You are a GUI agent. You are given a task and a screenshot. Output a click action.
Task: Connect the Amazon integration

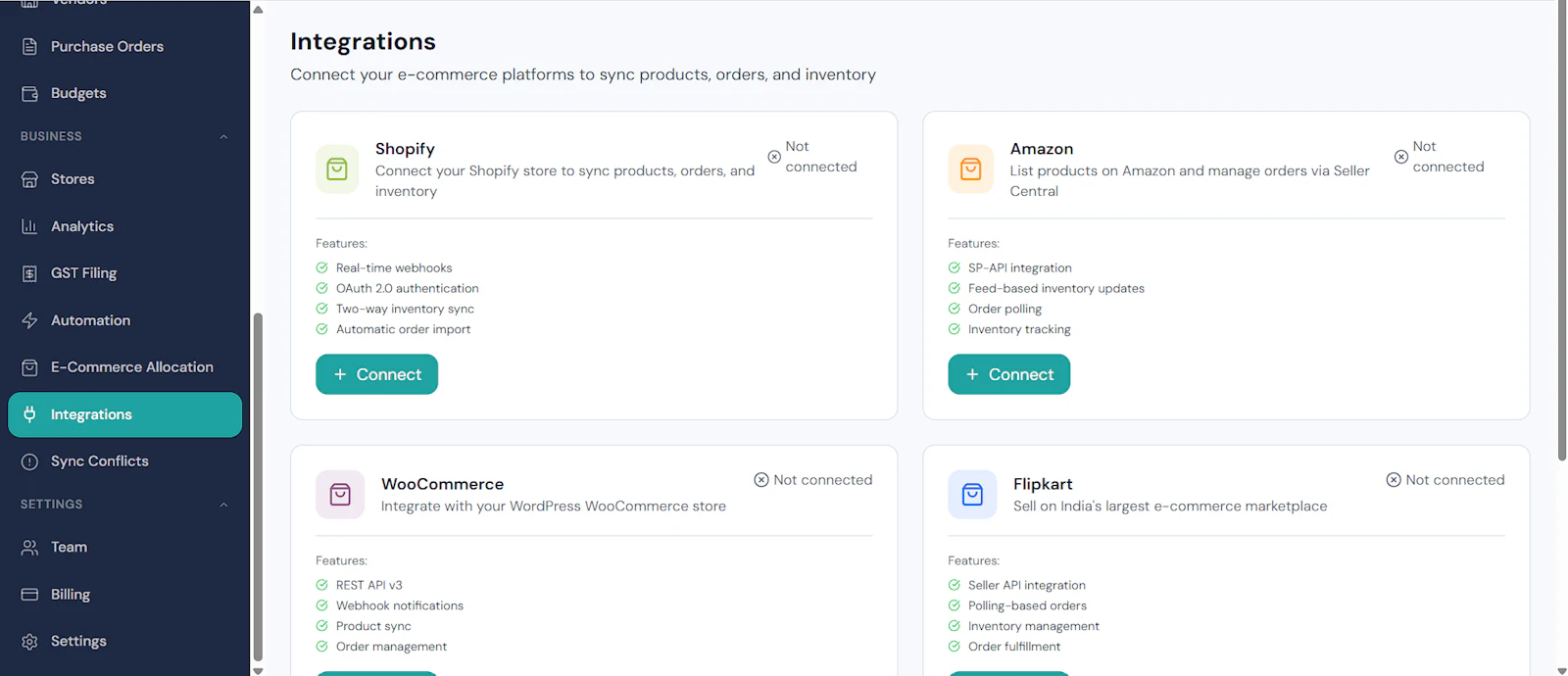pos(1008,374)
